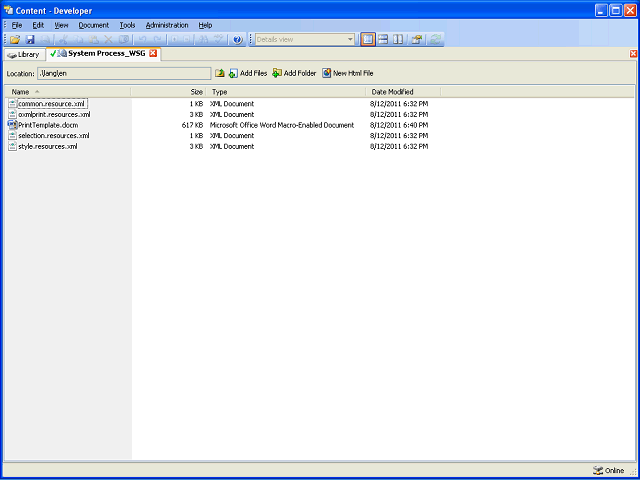Click the Spell check toolbar icon
640x480 pixels.
(218, 40)
